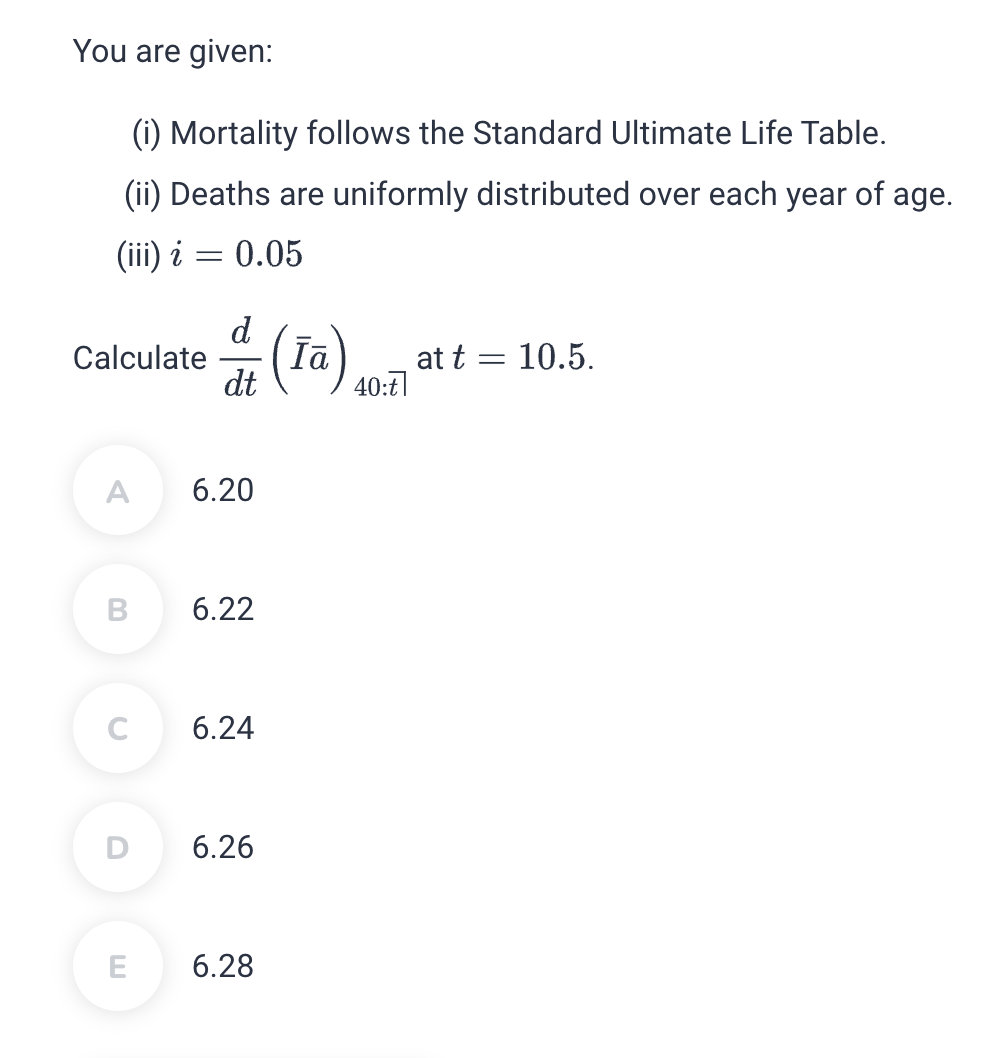Click the uniformly distributed deaths statement
This screenshot has width=992, height=1058.
click(536, 194)
